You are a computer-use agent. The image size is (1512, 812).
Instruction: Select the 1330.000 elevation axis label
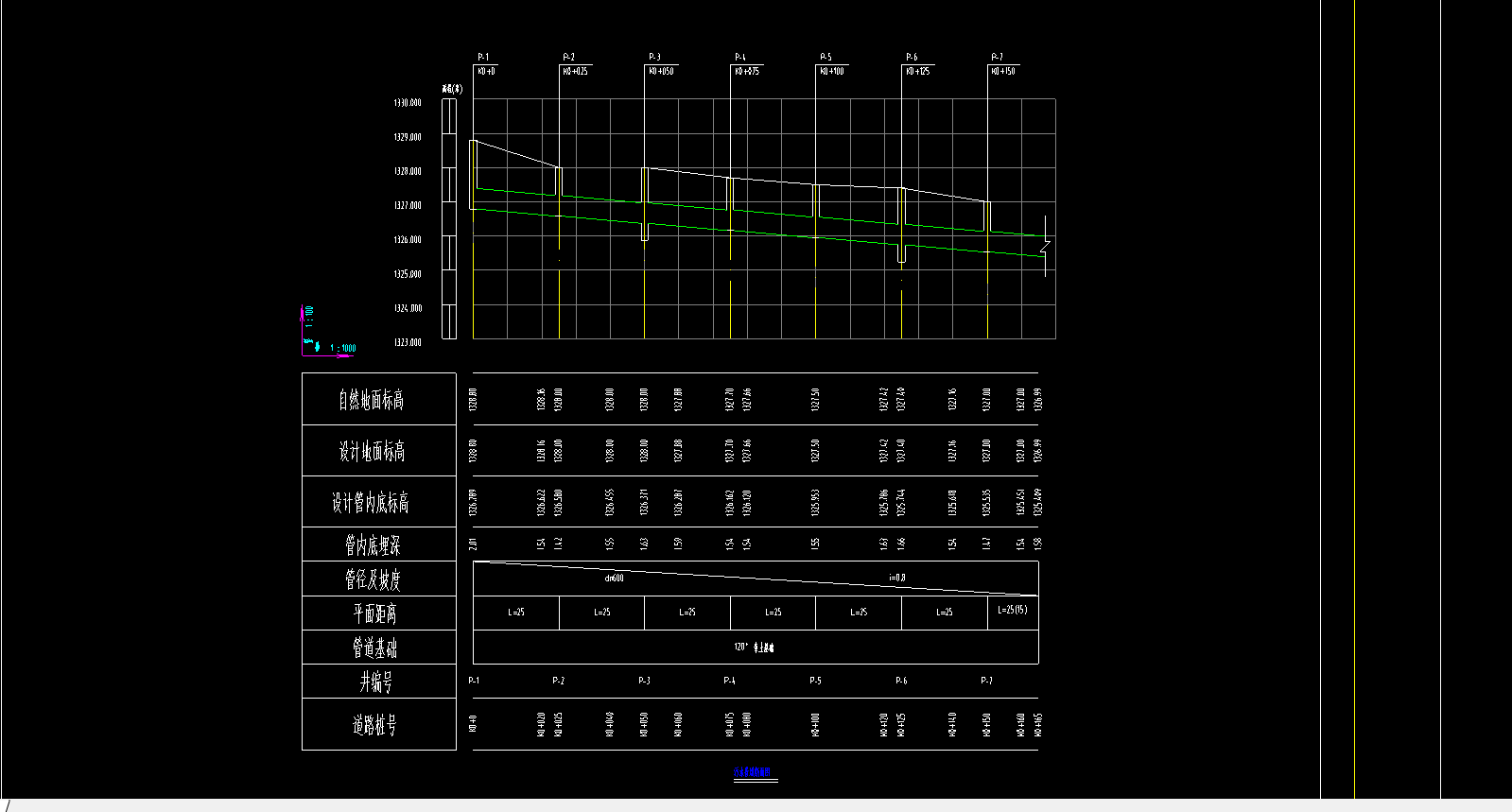(408, 103)
